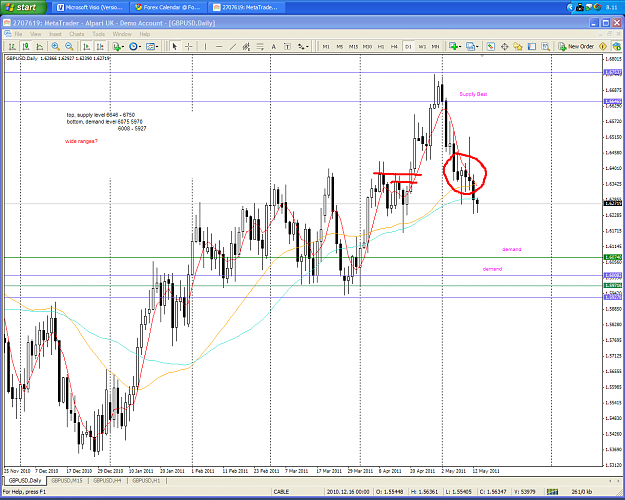Viewport: 625px width, 500px height.
Task: Click the 'wide ranges?' red text note
Action: [x=81, y=141]
